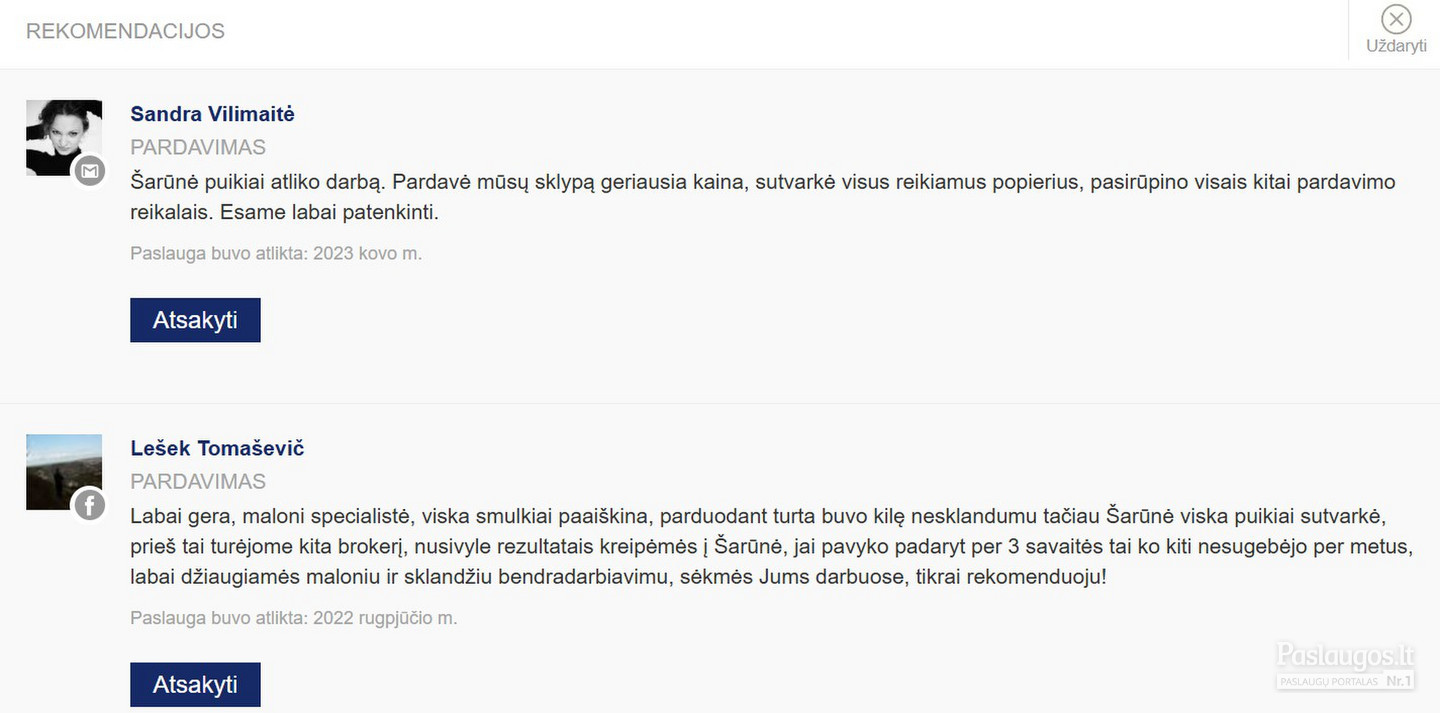Reply to Sandra's review with Atsakyti

click(x=195, y=320)
